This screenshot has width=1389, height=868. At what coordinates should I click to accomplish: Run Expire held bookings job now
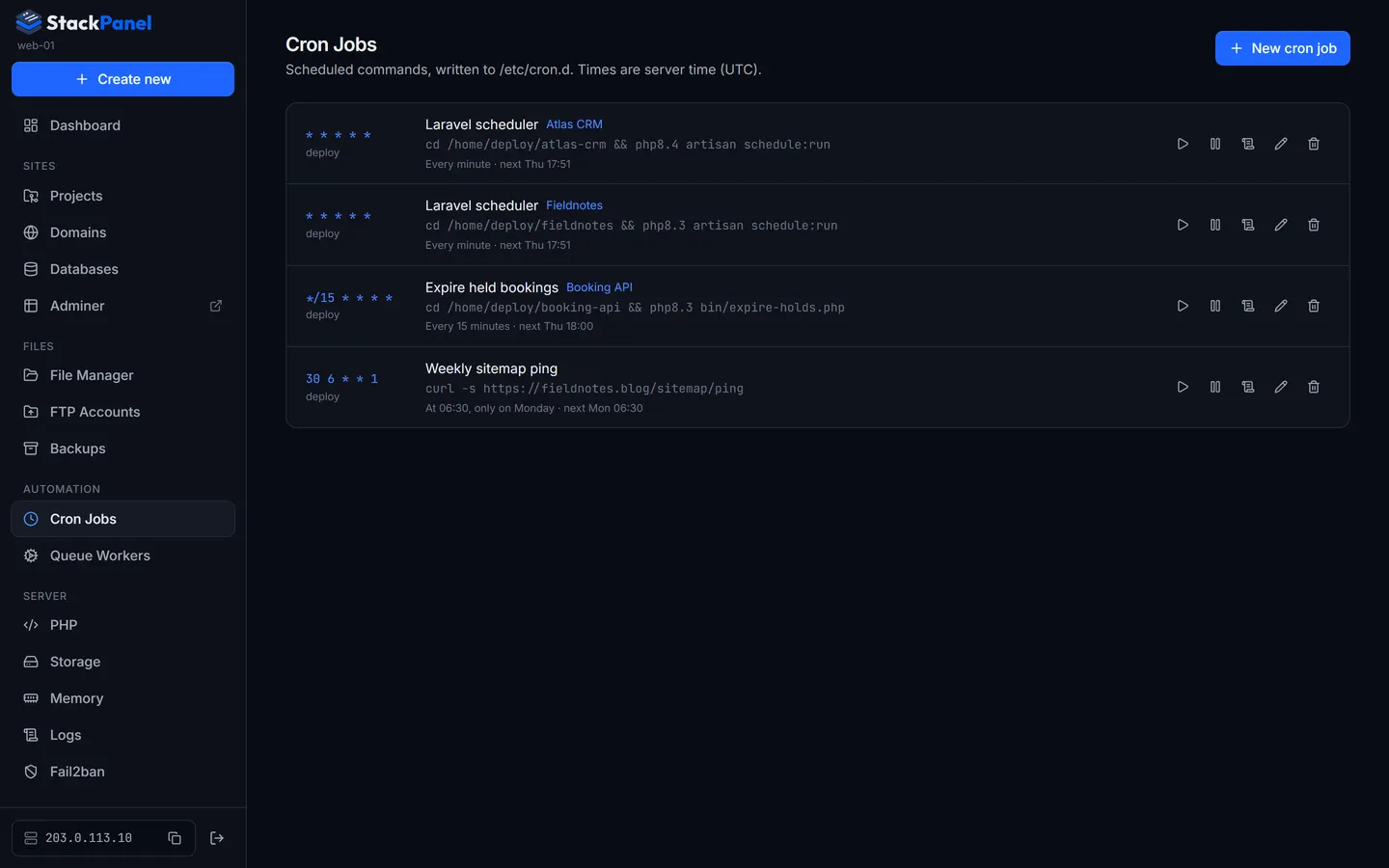pyautogui.click(x=1183, y=306)
